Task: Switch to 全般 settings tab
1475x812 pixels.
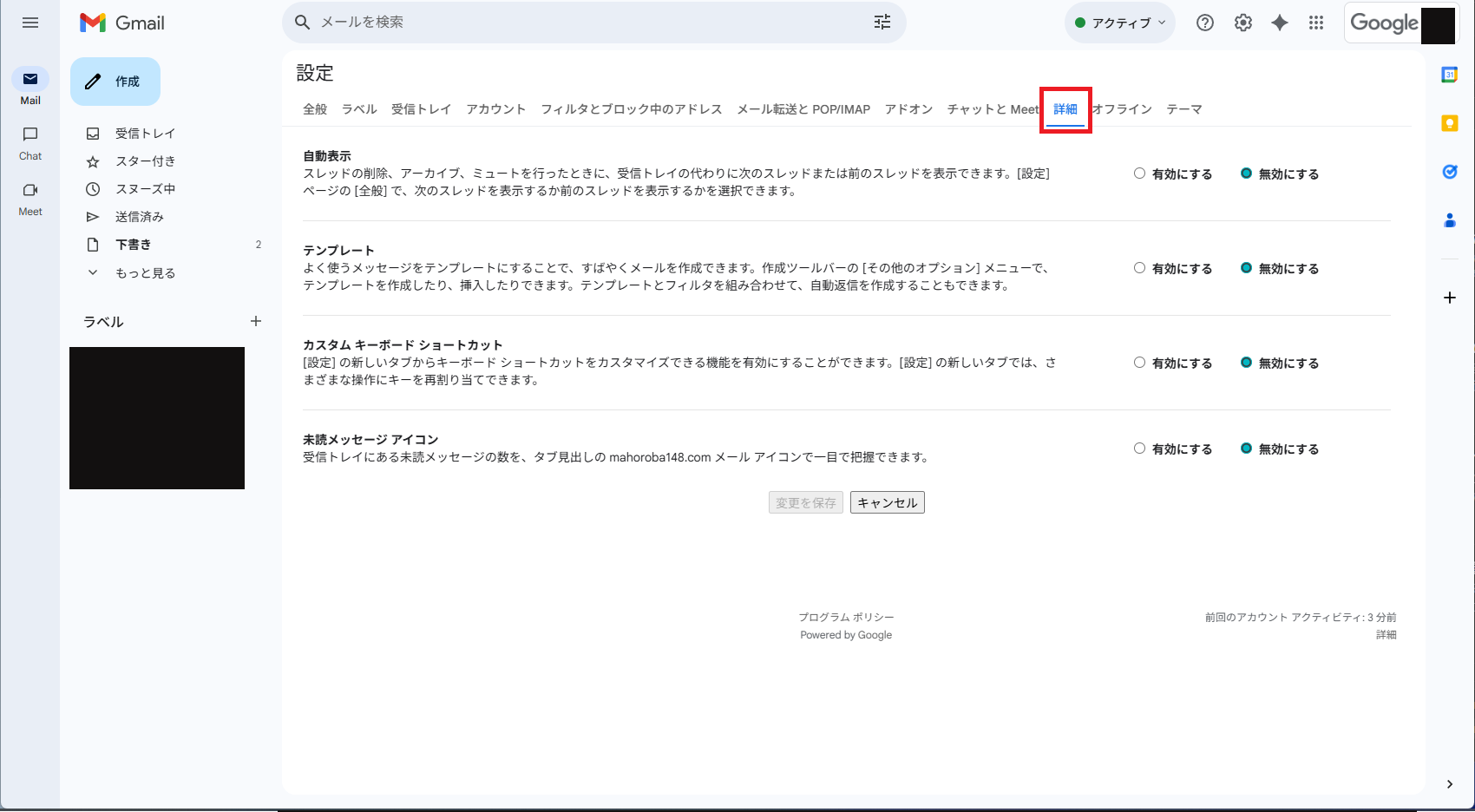Action: (315, 109)
